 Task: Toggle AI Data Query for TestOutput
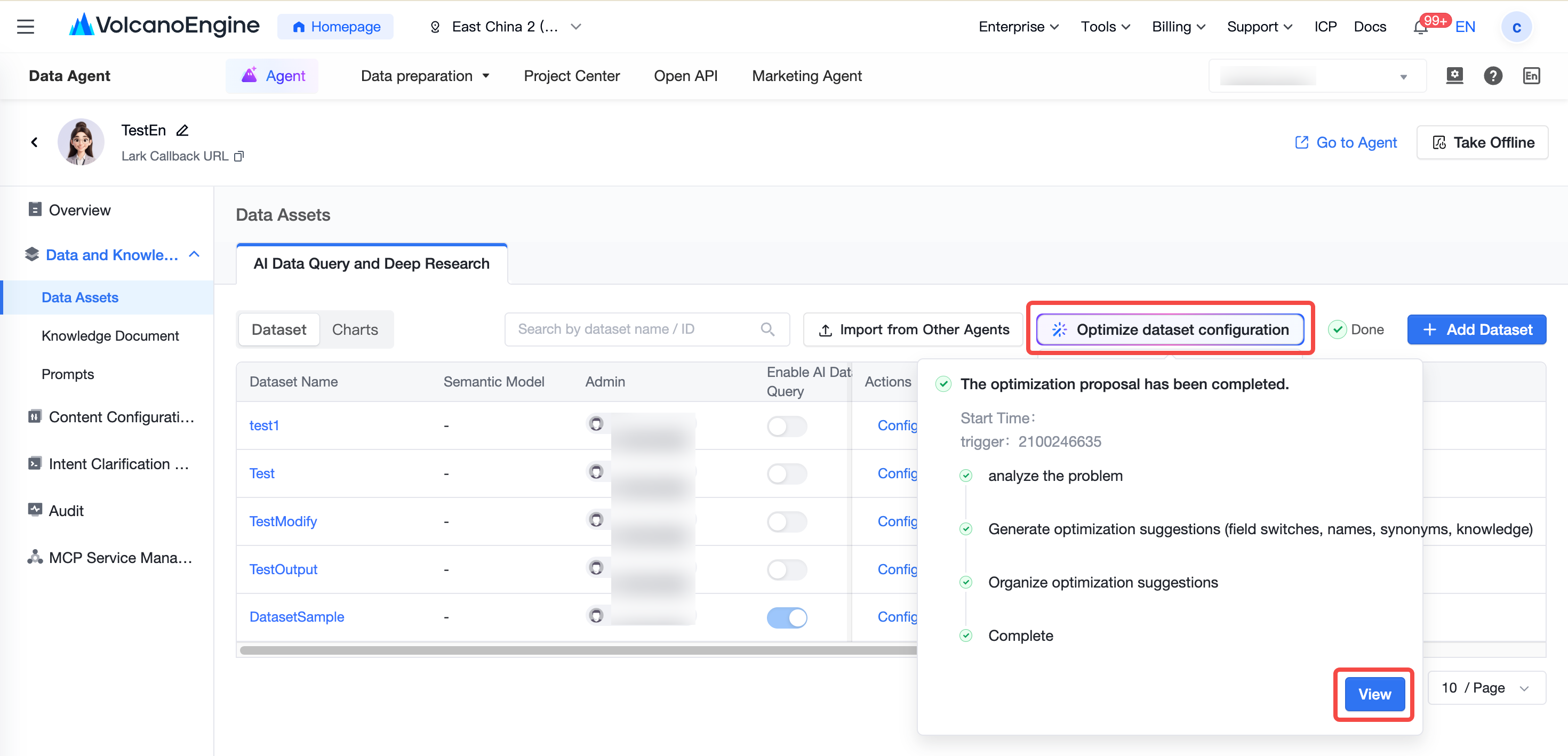coord(787,570)
